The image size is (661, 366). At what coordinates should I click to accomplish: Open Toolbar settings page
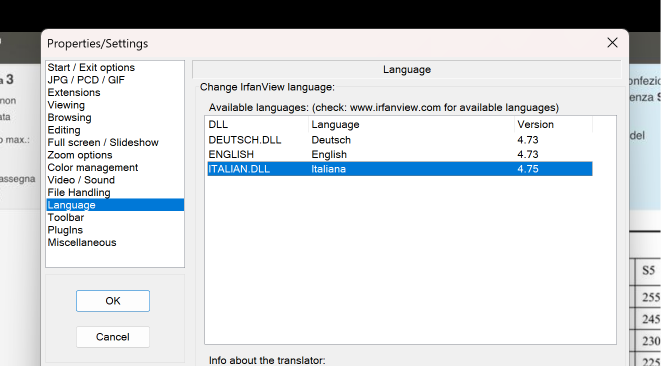tap(115, 218)
